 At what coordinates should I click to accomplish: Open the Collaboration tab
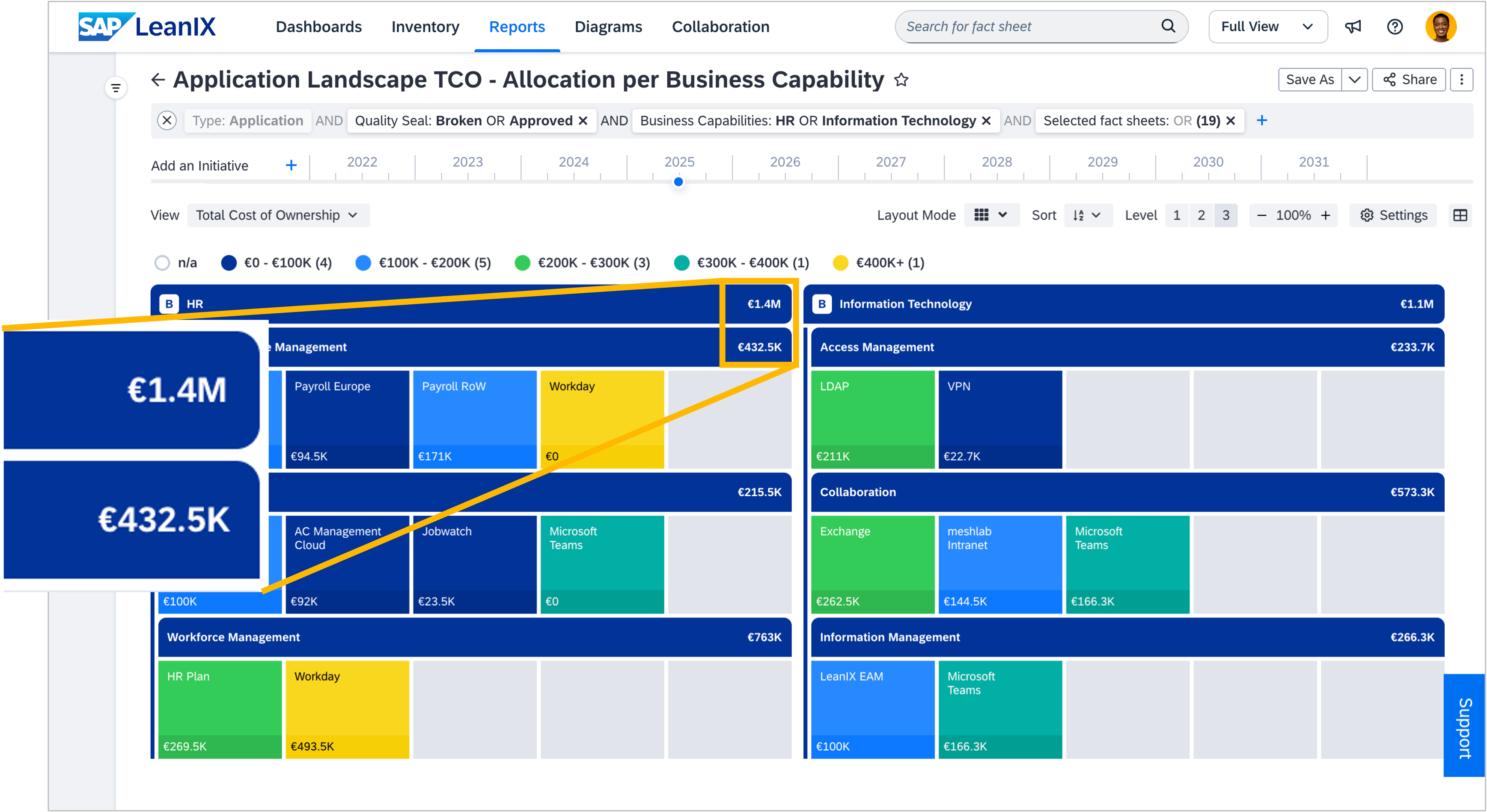pyautogui.click(x=720, y=27)
